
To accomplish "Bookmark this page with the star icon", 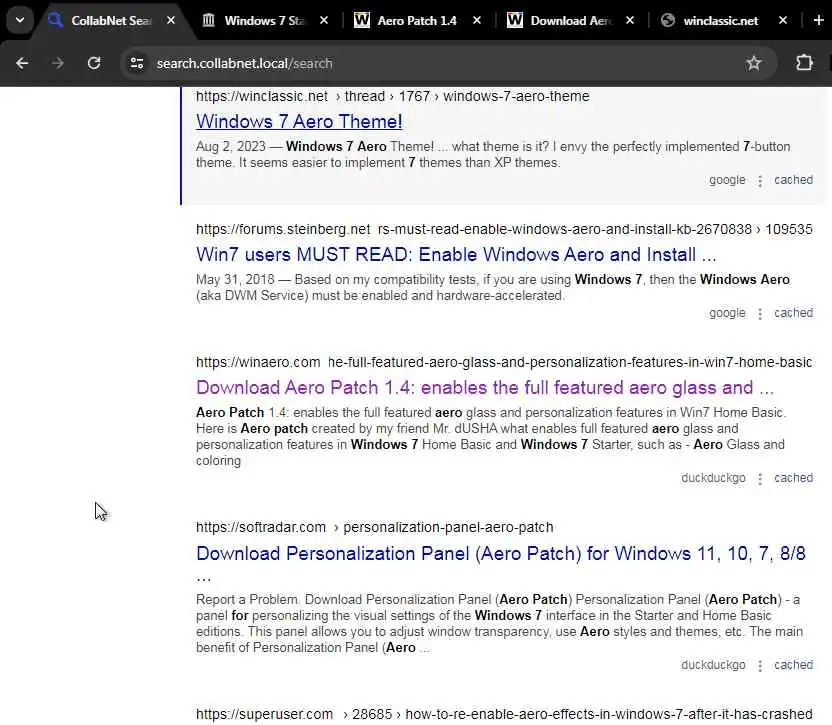I will tap(753, 64).
